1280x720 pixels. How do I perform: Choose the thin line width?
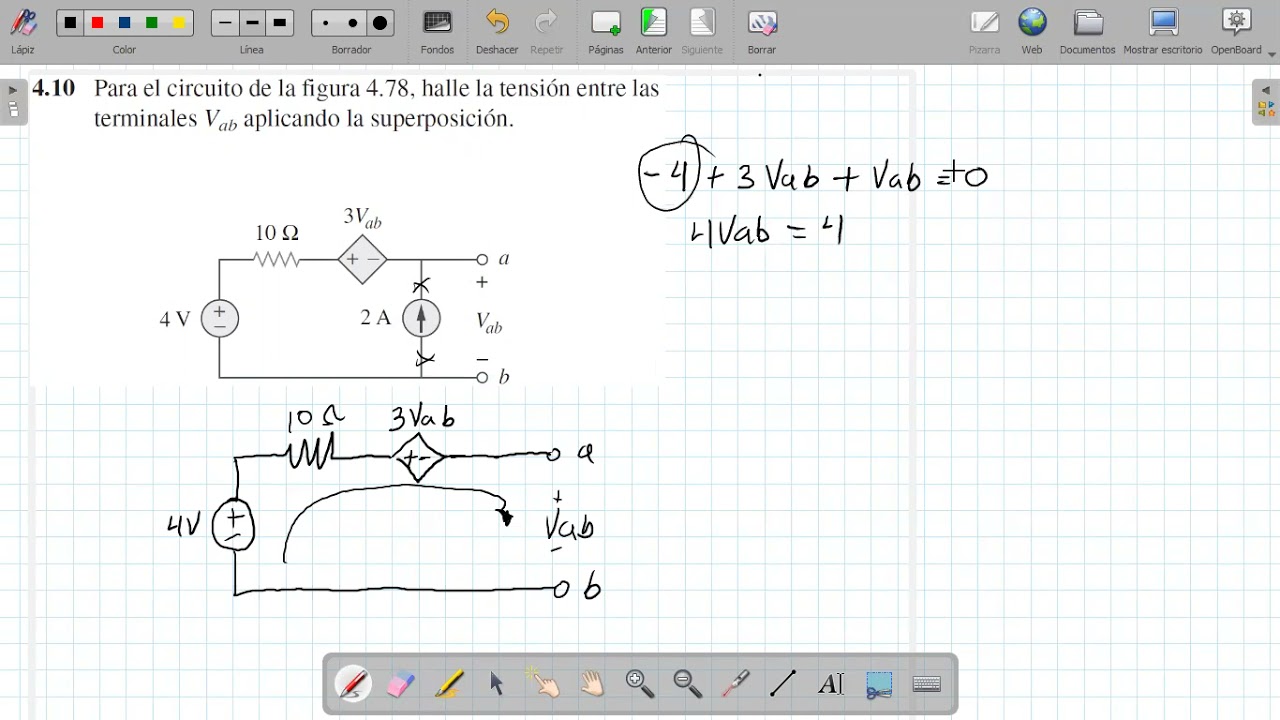[225, 23]
